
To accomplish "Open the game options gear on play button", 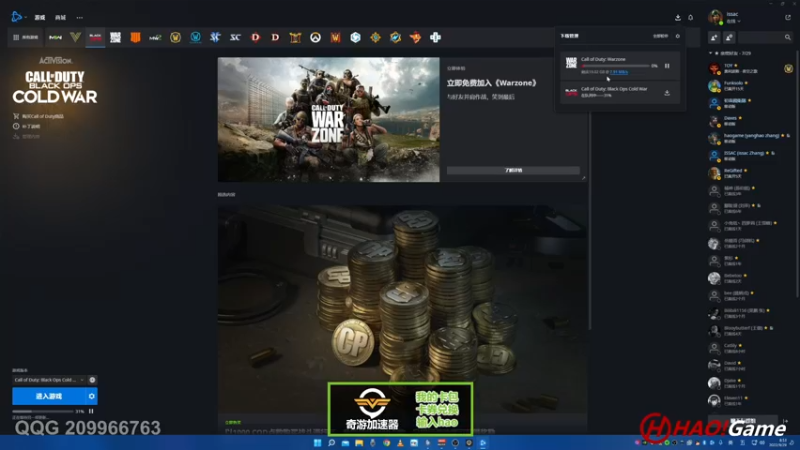I will pos(91,396).
